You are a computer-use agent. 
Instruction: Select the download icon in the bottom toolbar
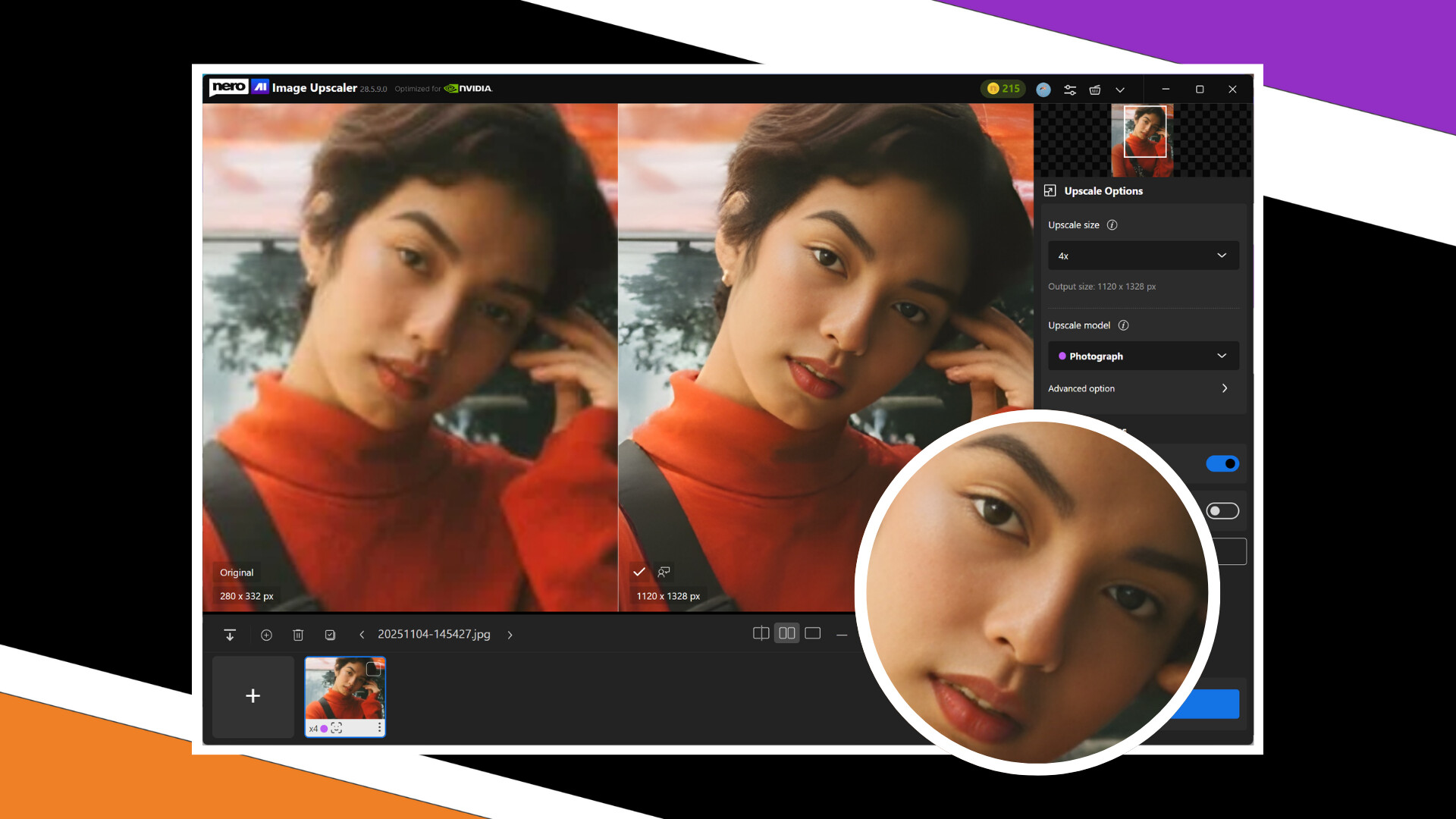pos(230,635)
